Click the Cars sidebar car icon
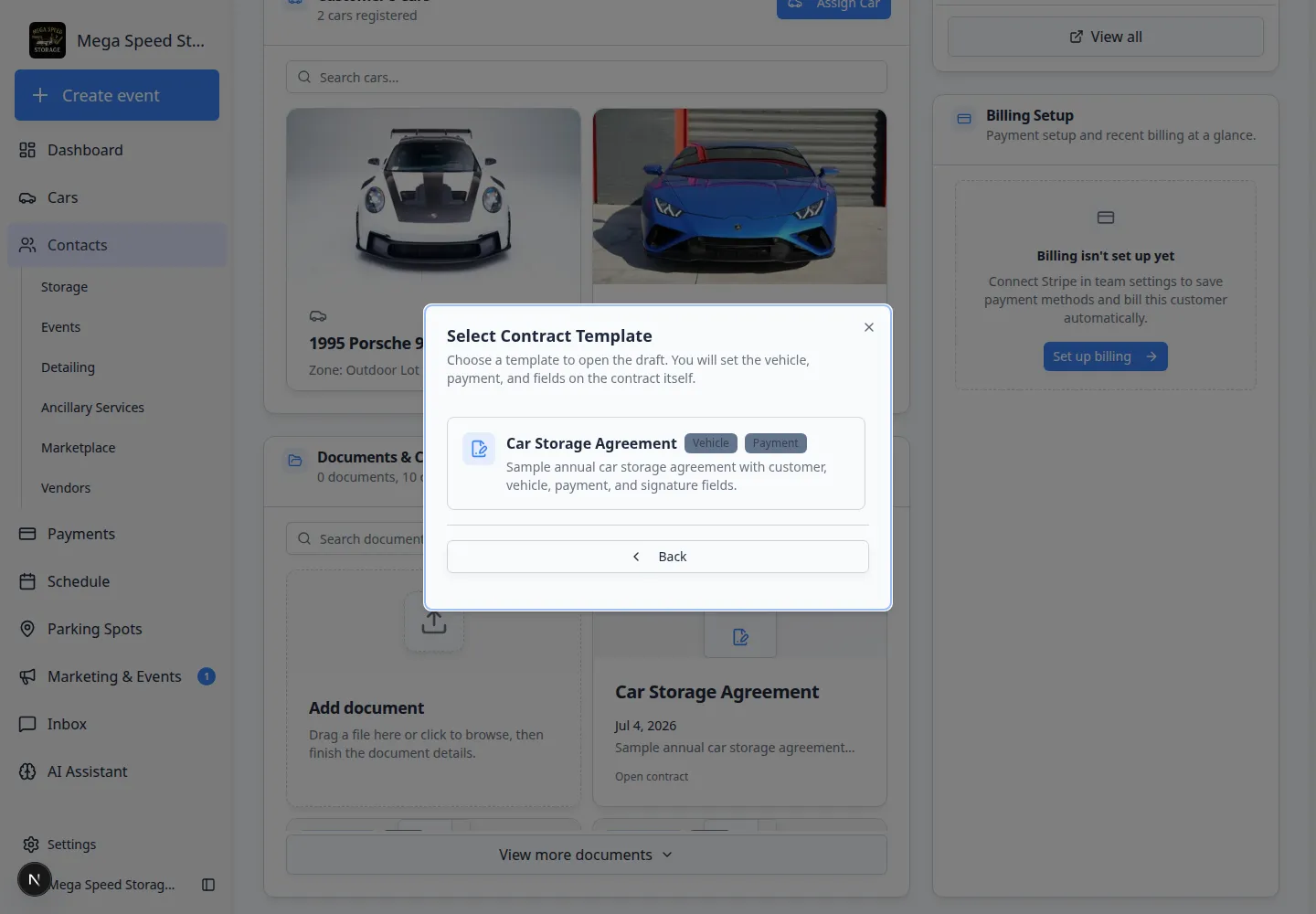Viewport: 1316px width, 914px height. coord(27,197)
